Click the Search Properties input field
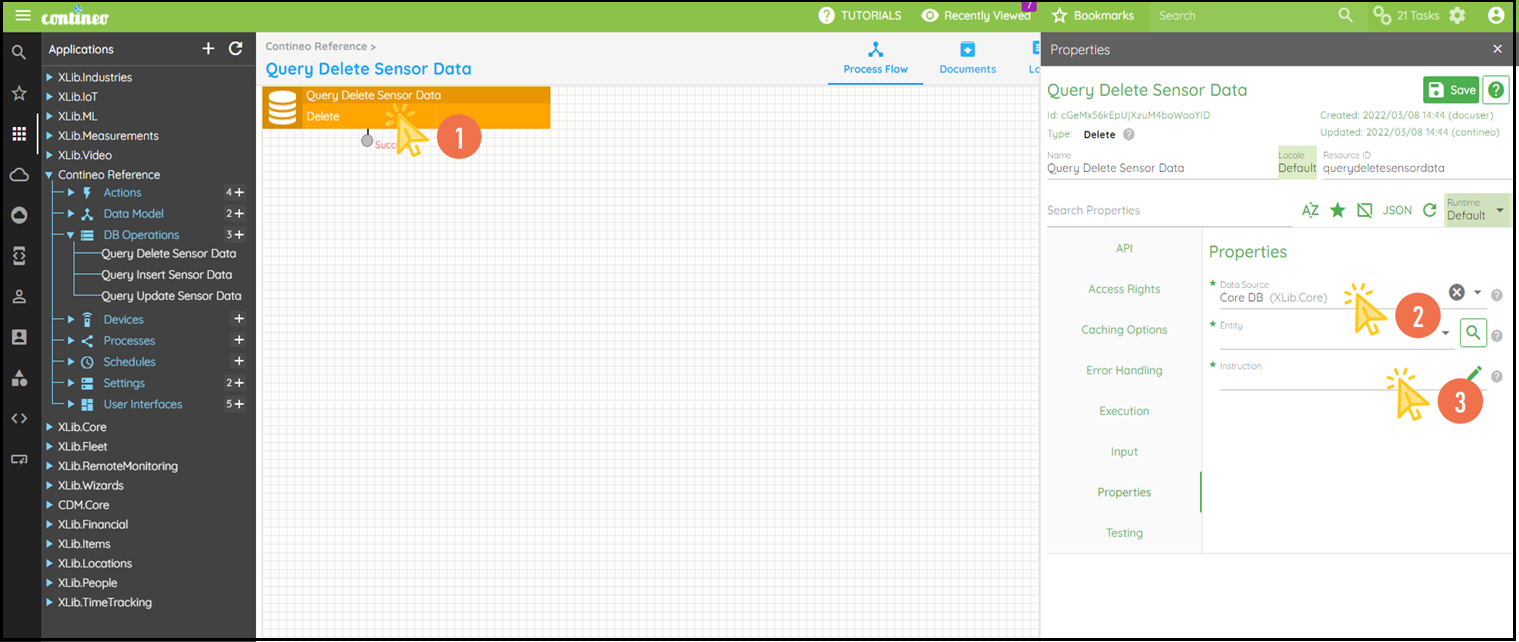The image size is (1519, 642). 1165,211
